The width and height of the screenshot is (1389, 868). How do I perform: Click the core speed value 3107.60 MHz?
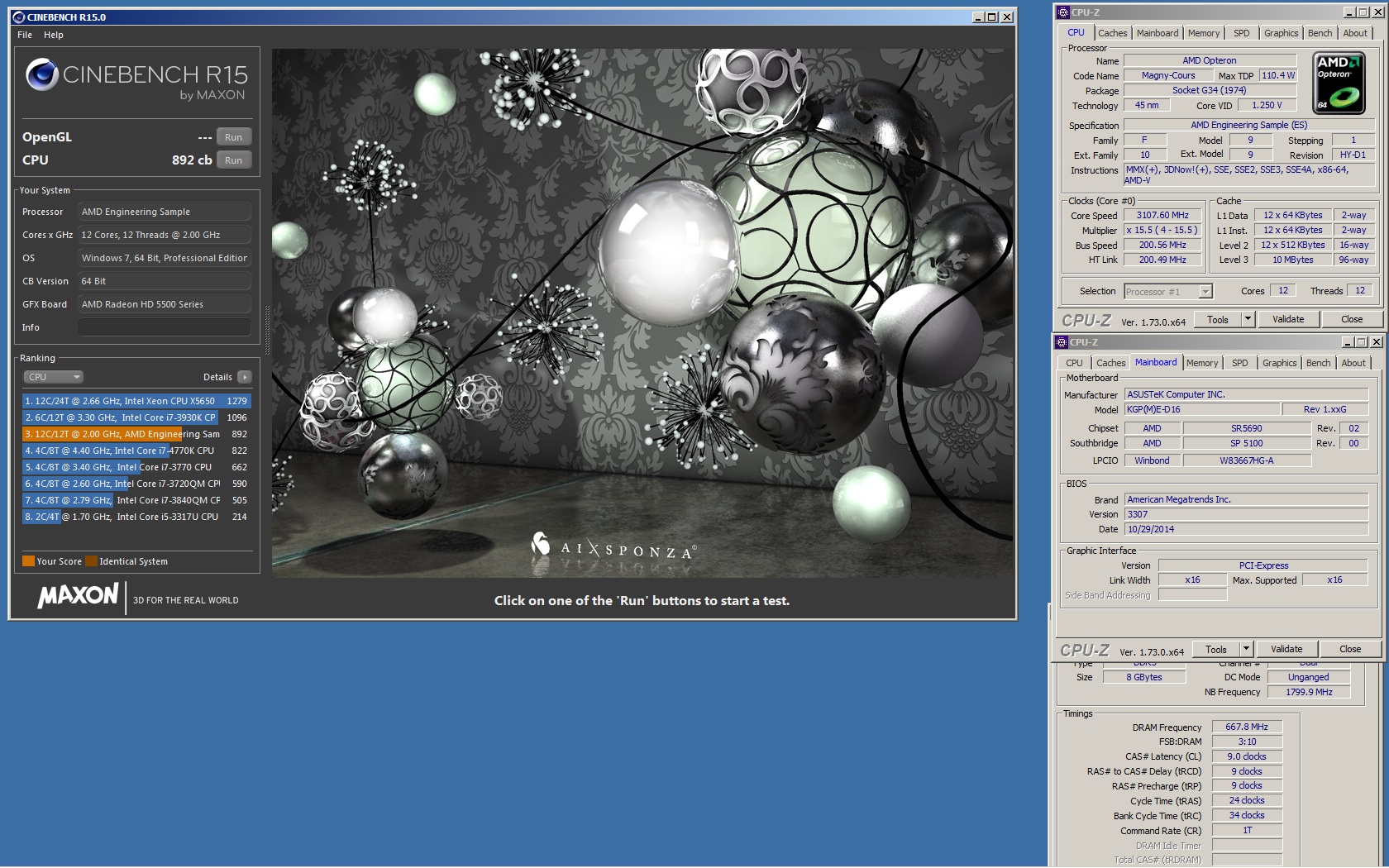pyautogui.click(x=1162, y=216)
